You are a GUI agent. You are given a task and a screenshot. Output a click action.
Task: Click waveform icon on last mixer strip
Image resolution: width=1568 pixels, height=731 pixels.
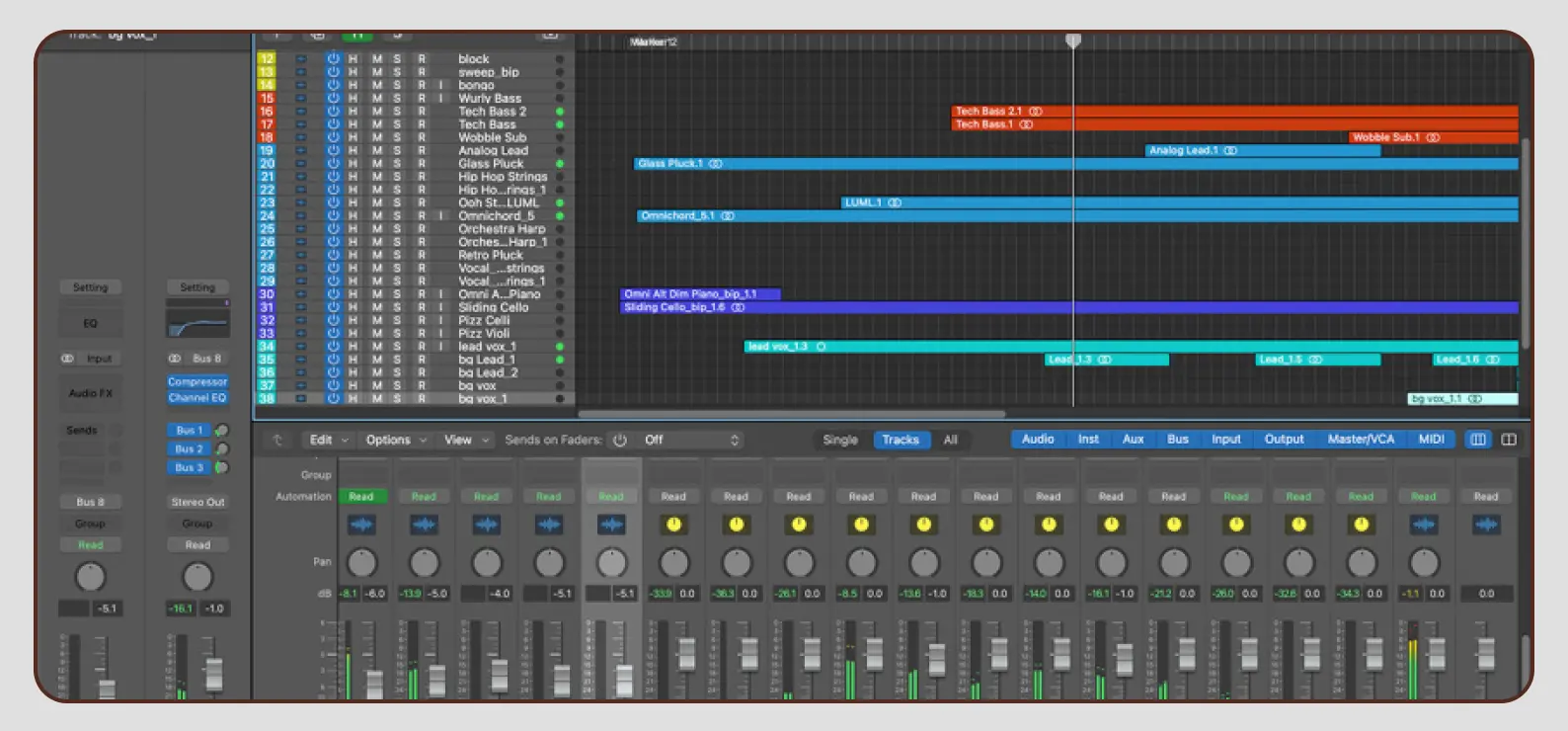tap(1486, 525)
